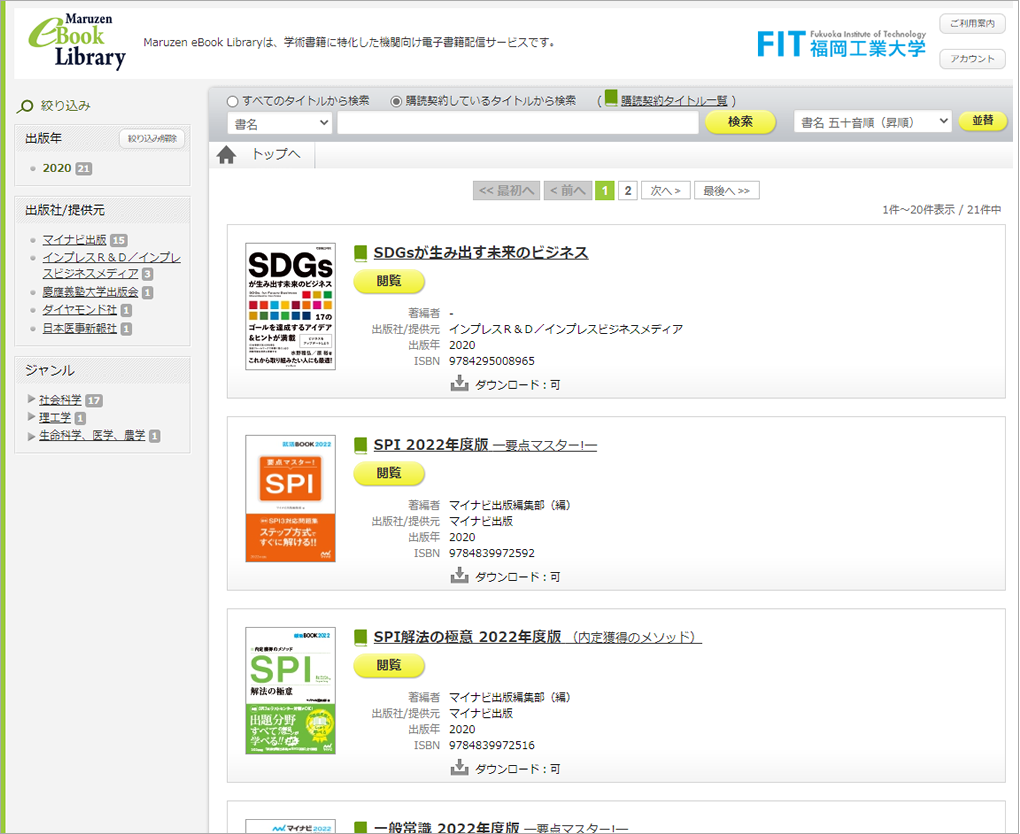Open the 書名 五十音順（昇順） sort dropdown
Viewport: 1020px width, 834px height.
[872, 122]
